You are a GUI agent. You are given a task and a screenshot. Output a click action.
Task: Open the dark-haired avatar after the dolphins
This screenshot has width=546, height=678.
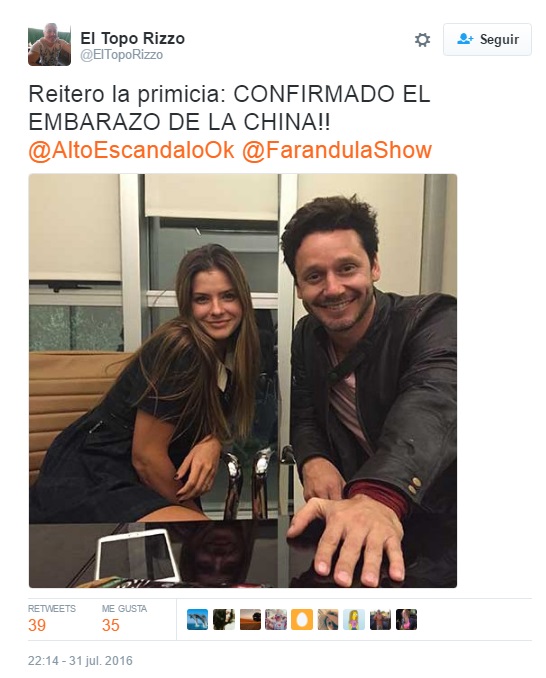point(224,619)
